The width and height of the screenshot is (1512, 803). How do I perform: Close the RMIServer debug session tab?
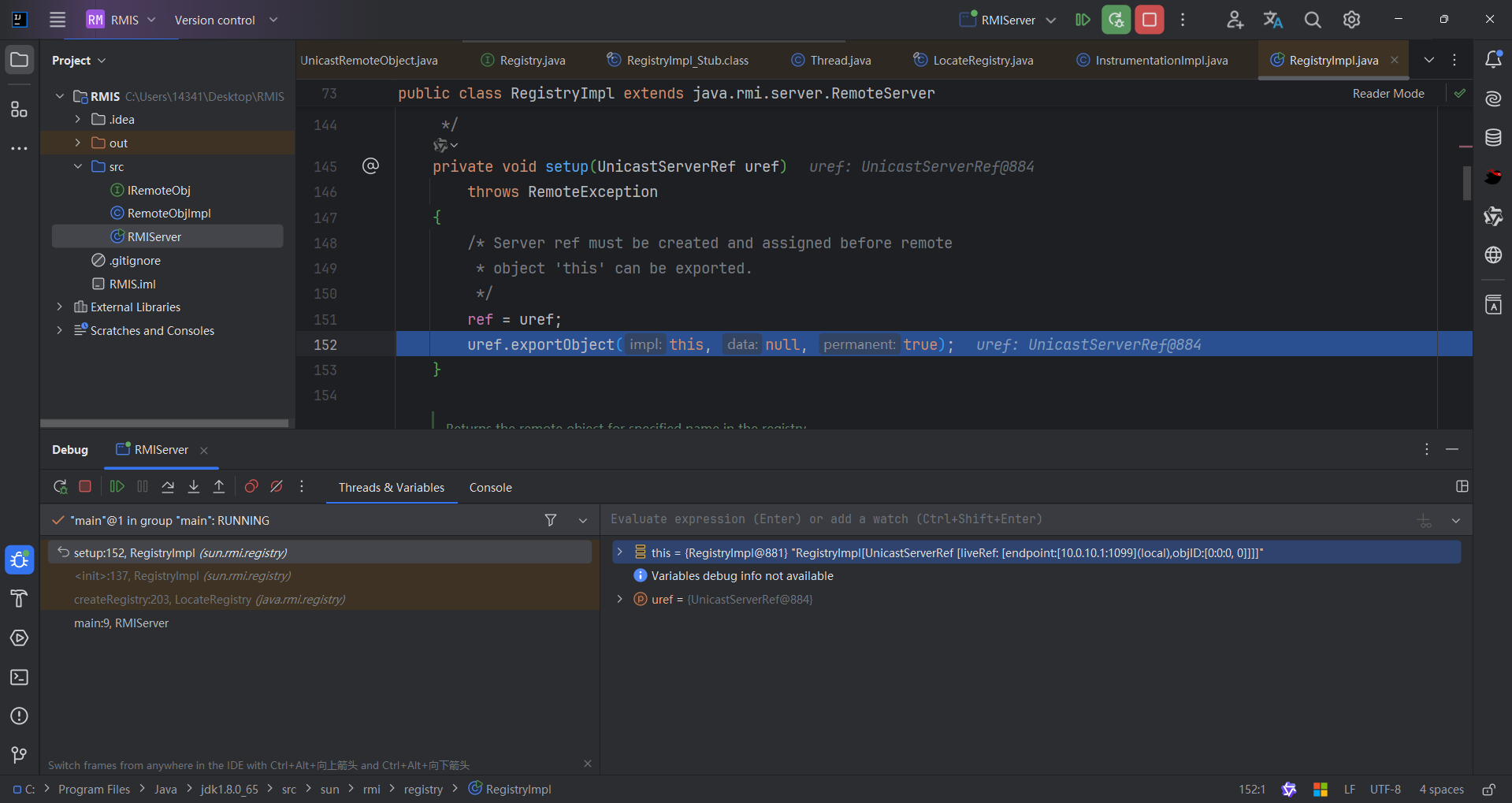click(204, 450)
